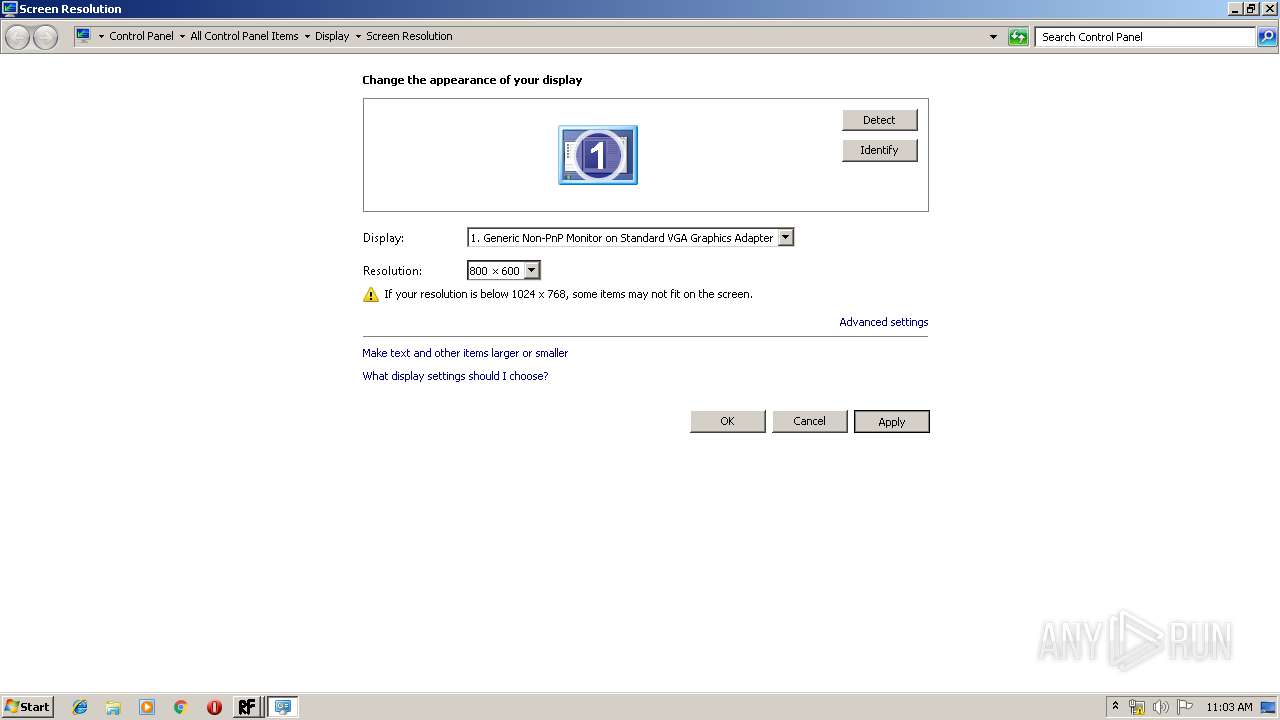Click the Search Control Panel field
The height and width of the screenshot is (720, 1280).
point(1146,37)
